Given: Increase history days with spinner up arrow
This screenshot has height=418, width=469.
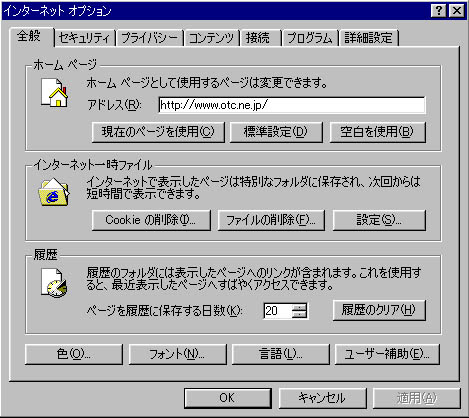Looking at the screenshot, I should [x=299, y=307].
